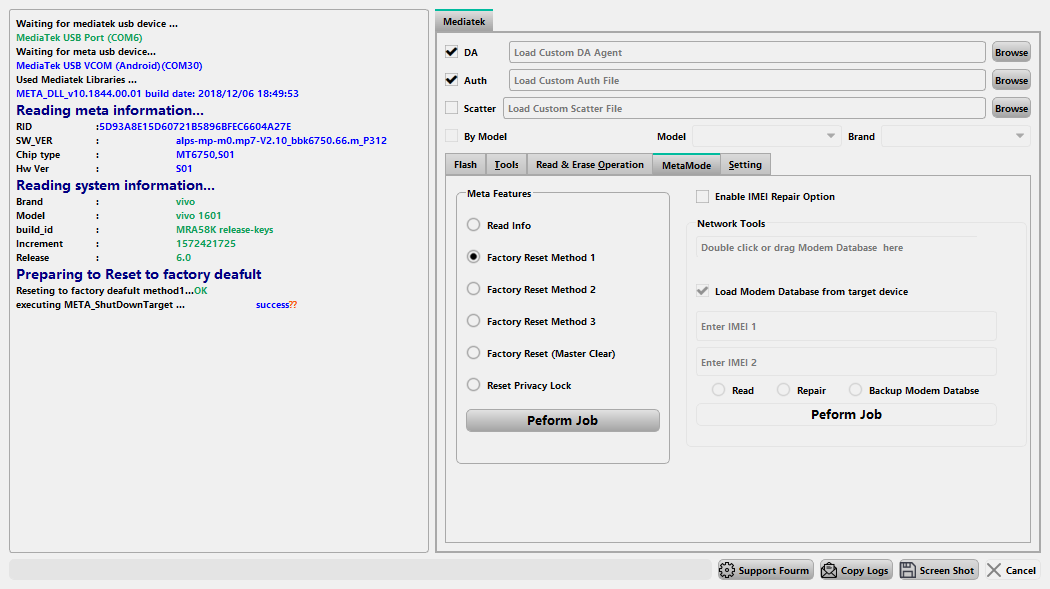Viewport: 1050px width, 589px height.
Task: Click the success text in the log
Action: [x=273, y=305]
